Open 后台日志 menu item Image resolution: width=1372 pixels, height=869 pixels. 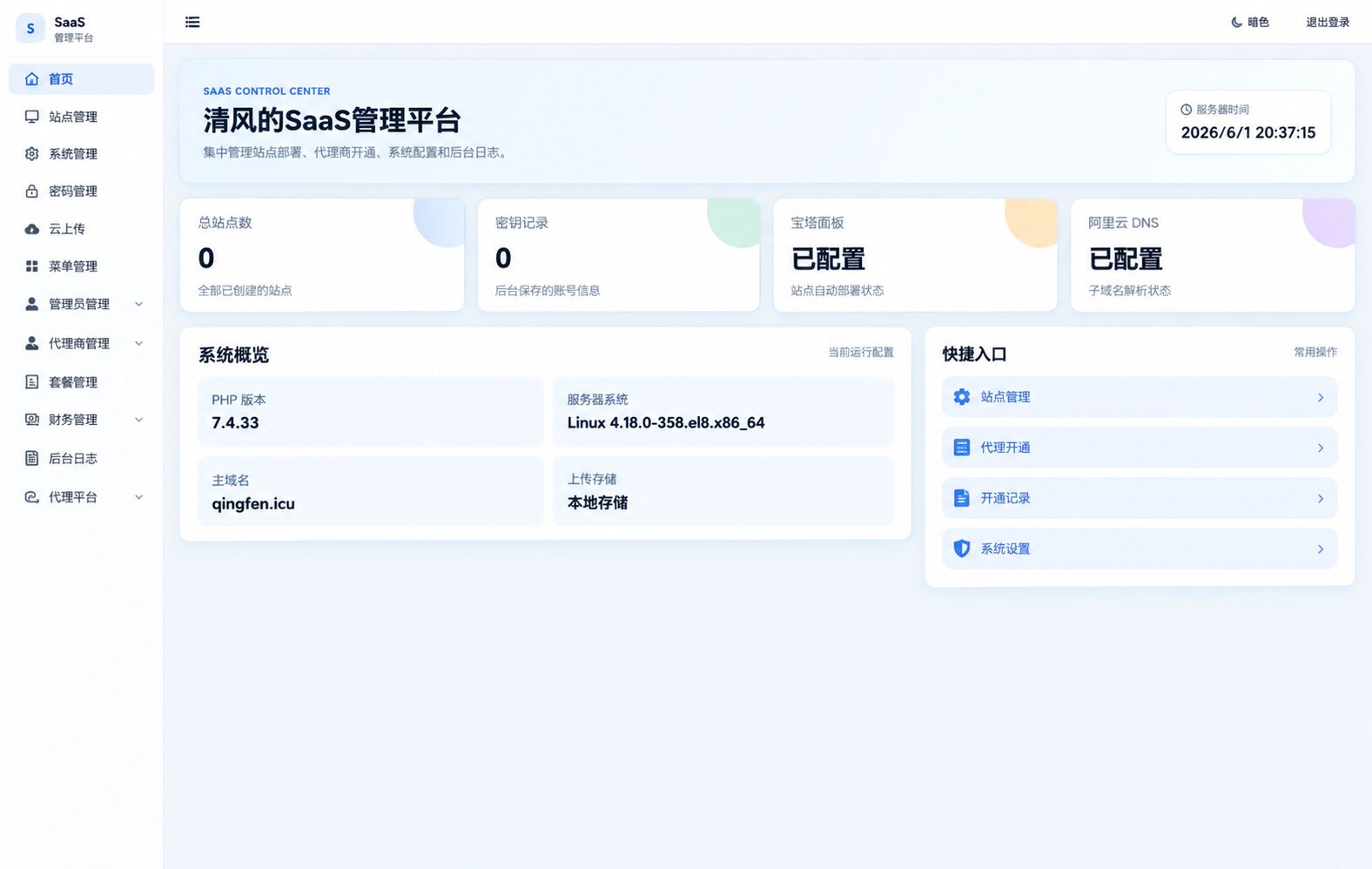[82, 458]
